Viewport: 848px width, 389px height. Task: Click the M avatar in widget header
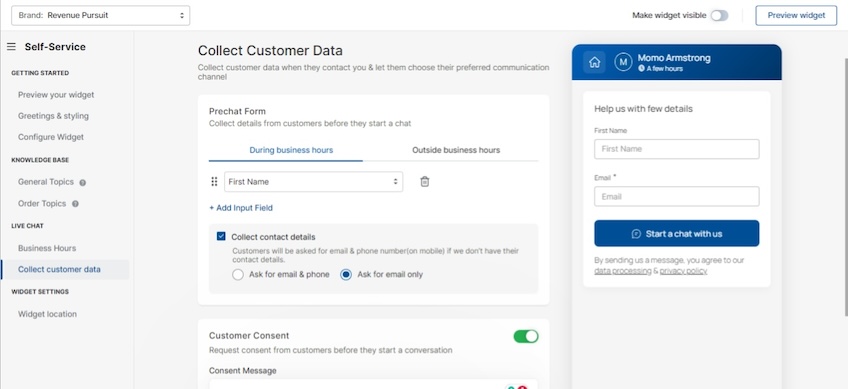[x=623, y=62]
